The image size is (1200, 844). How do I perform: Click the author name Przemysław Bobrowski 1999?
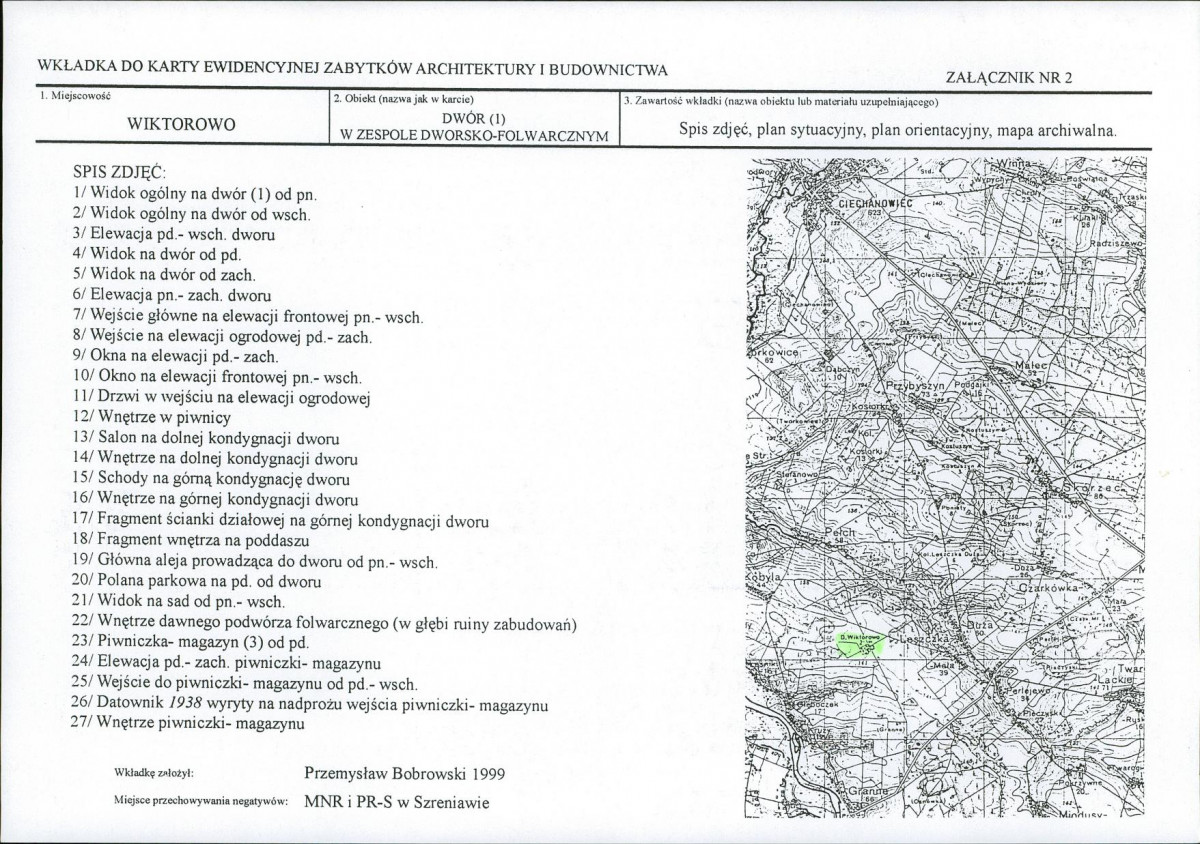pos(405,773)
